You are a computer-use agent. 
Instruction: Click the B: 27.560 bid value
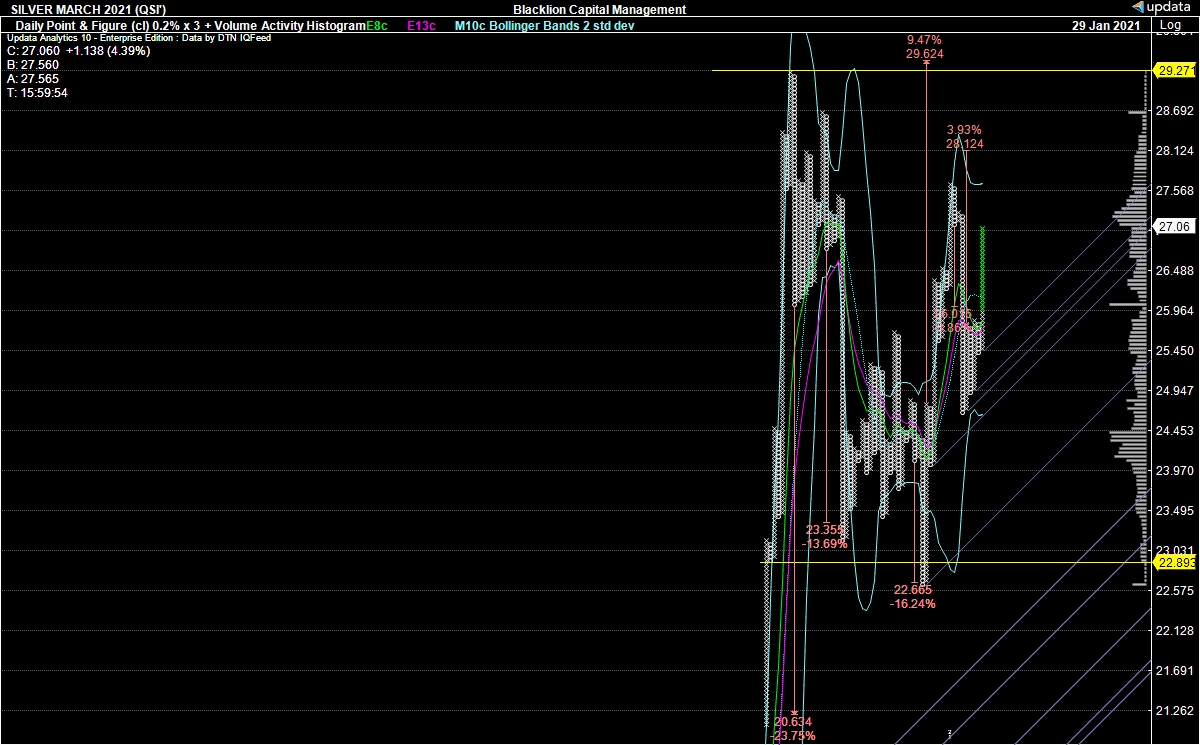pyautogui.click(x=33, y=64)
